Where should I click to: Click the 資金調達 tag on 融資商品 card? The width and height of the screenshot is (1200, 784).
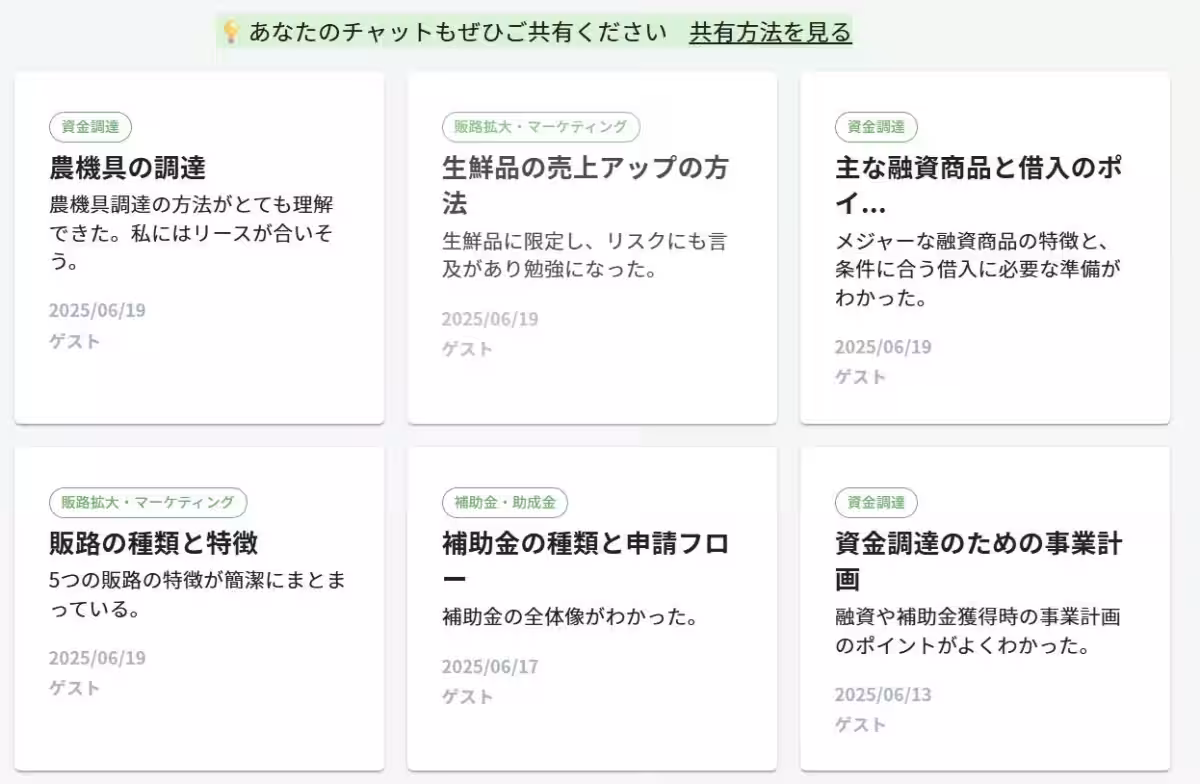876,127
